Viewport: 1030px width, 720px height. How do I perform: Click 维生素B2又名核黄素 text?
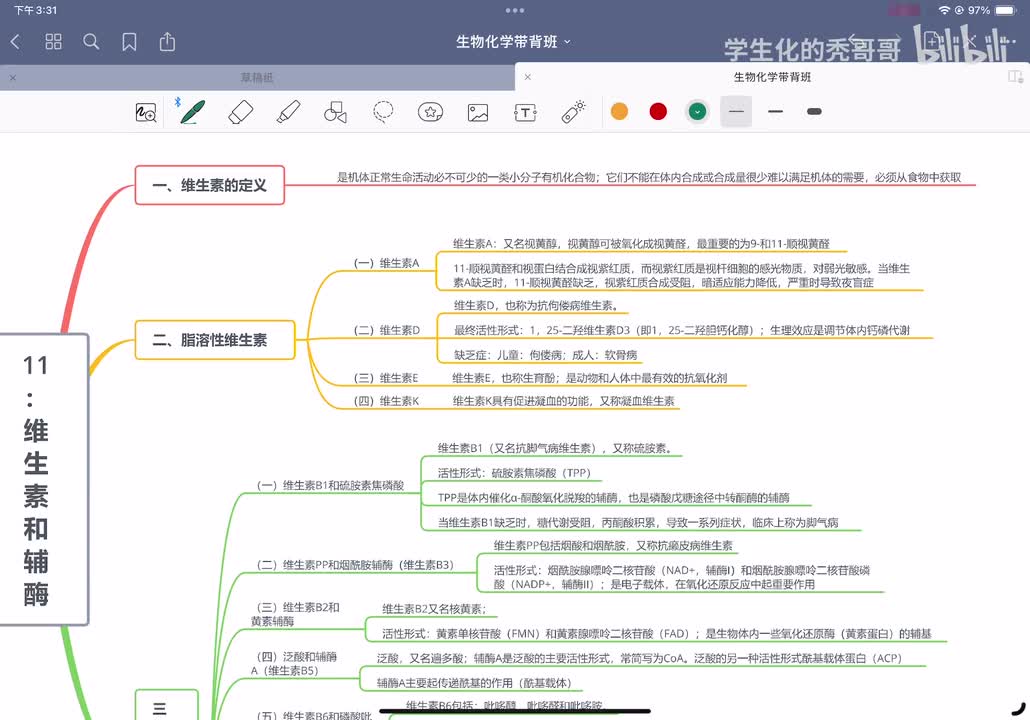tap(434, 609)
